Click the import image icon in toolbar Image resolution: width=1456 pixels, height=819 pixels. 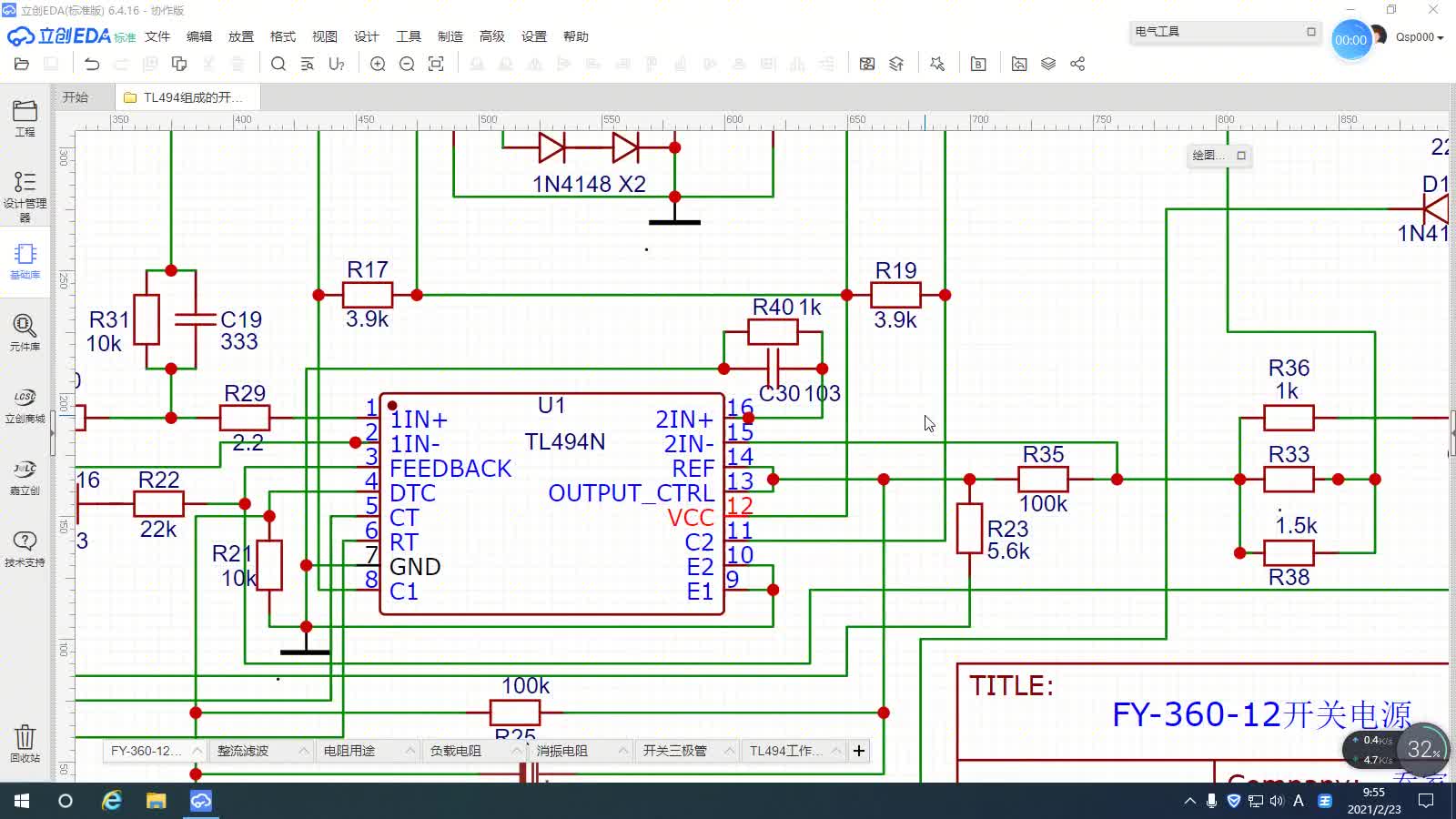(x=1019, y=64)
